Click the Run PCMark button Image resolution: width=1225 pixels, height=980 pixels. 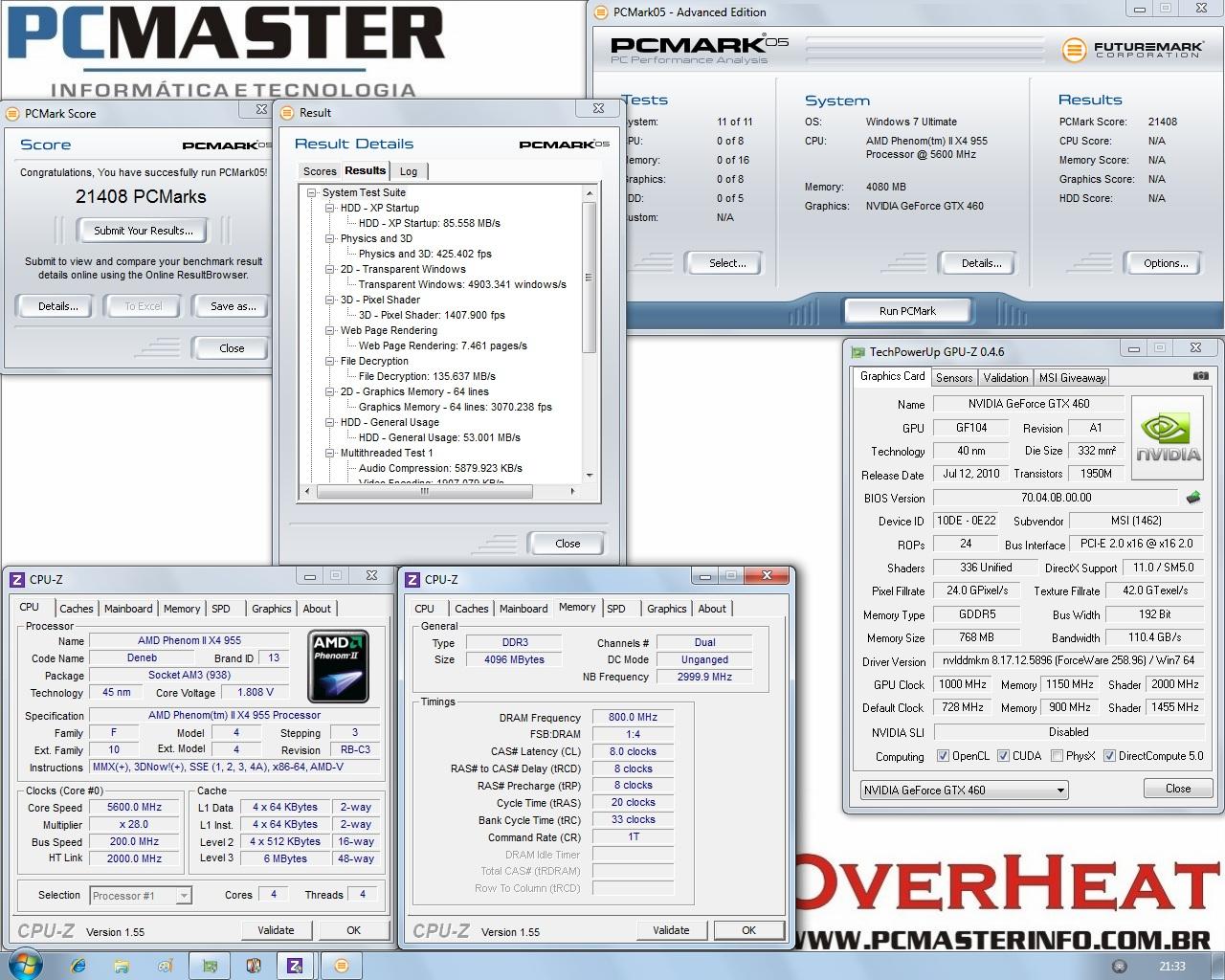[907, 311]
